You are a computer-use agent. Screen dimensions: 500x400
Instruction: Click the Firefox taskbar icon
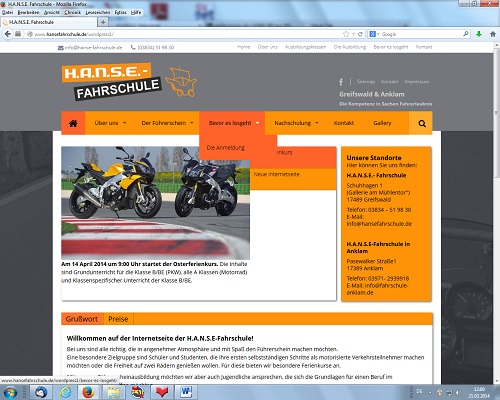(88, 392)
